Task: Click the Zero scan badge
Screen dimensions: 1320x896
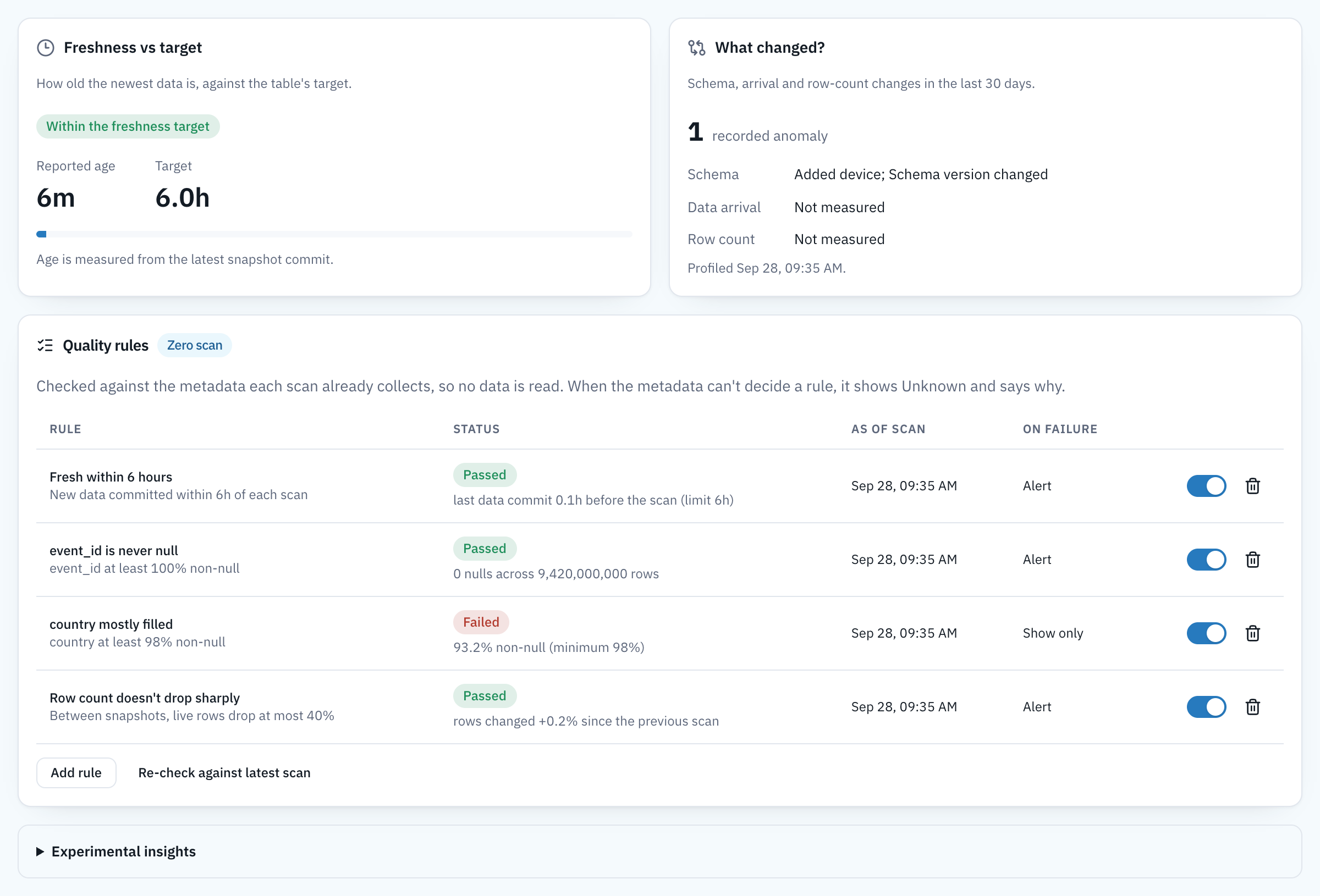Action: pyautogui.click(x=194, y=345)
